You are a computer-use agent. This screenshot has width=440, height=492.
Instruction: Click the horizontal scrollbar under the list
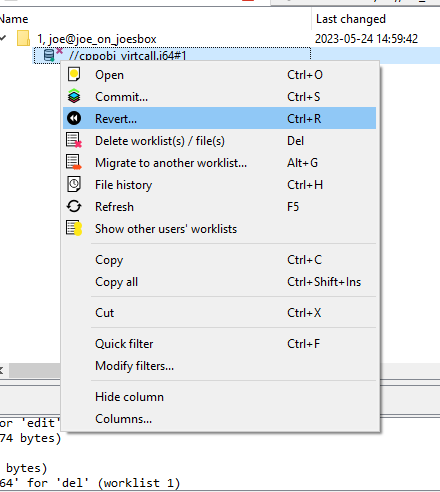point(35,370)
